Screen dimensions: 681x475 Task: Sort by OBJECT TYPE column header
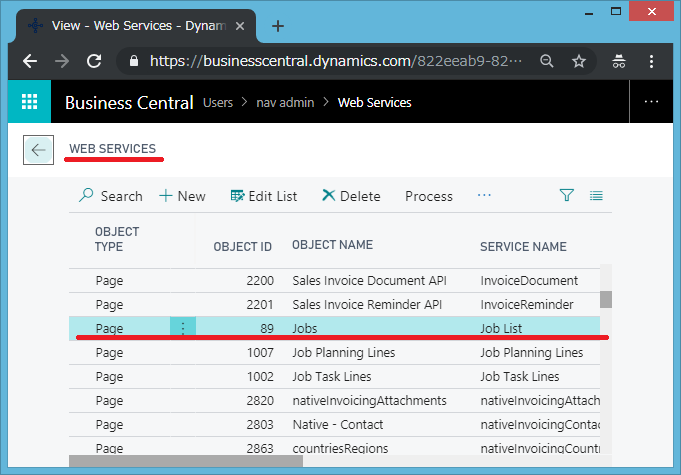click(117, 239)
